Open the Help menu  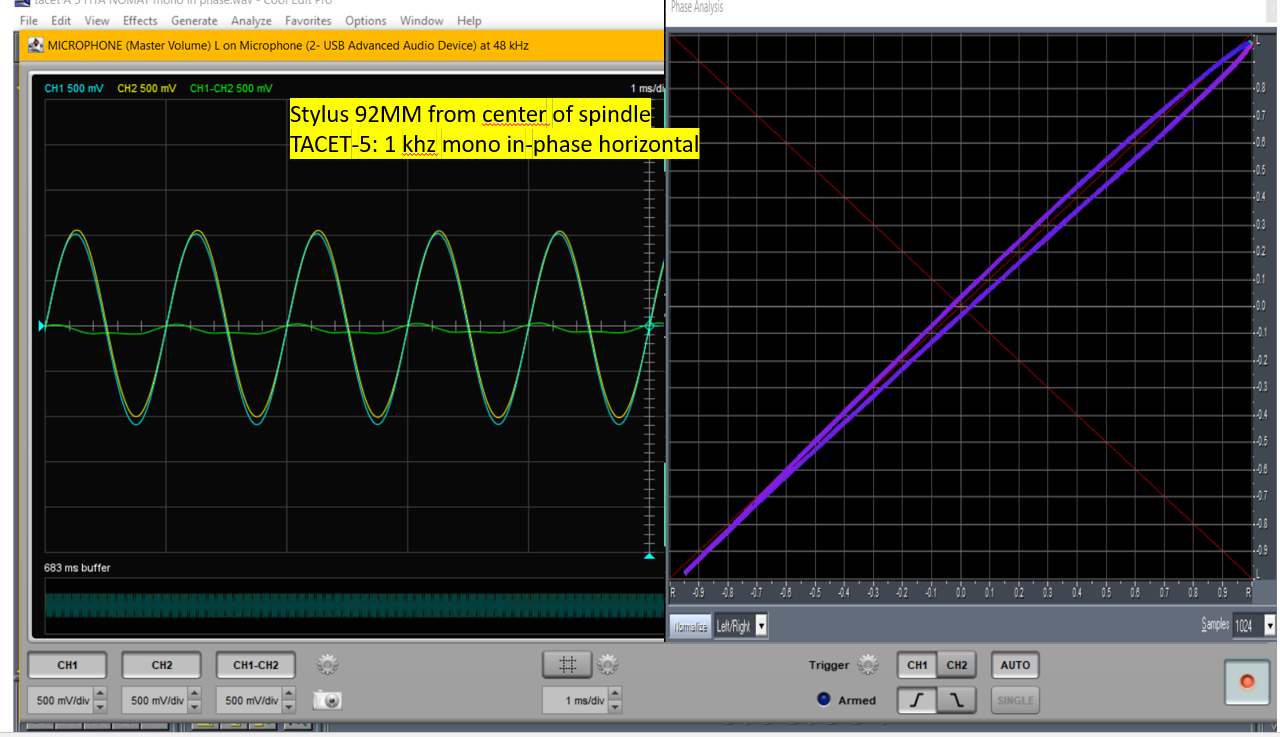pos(469,20)
